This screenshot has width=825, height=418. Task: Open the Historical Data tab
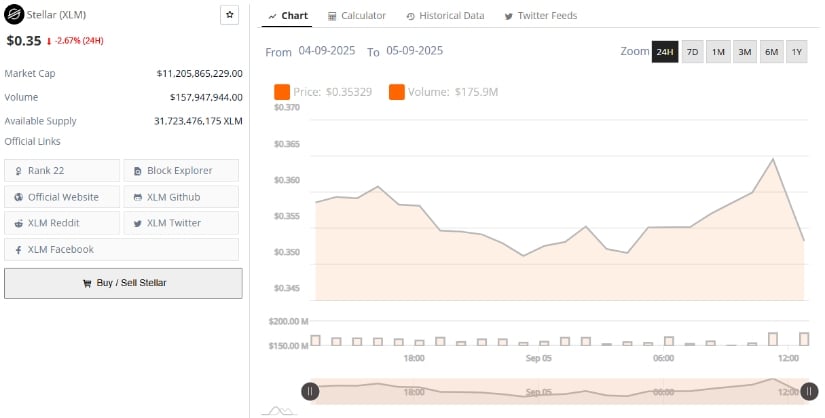pos(445,16)
